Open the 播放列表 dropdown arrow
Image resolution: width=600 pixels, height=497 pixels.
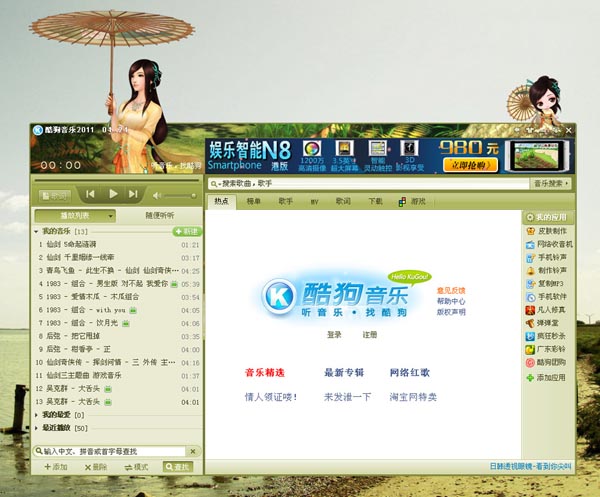pos(110,216)
